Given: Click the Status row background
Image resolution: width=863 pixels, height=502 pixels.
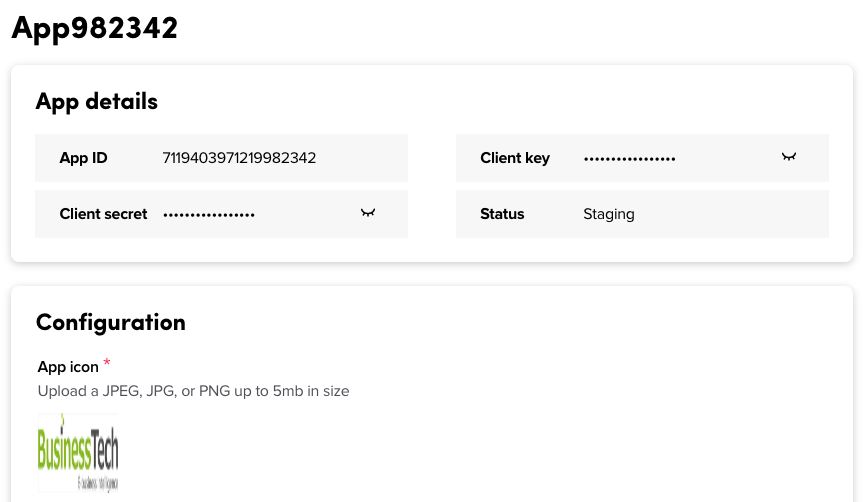Looking at the screenshot, I should coord(642,214).
